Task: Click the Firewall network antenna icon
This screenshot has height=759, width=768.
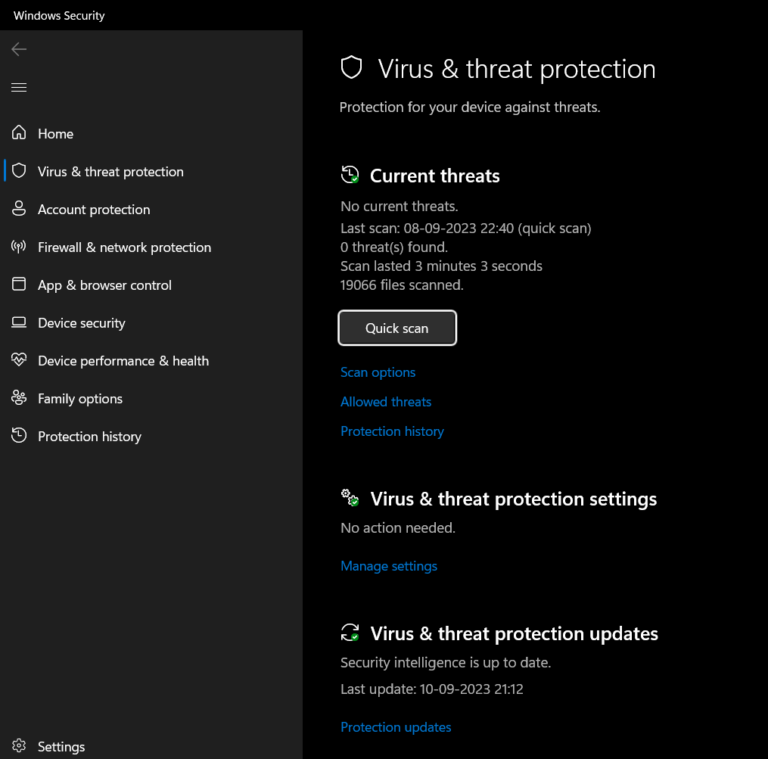Action: (19, 247)
